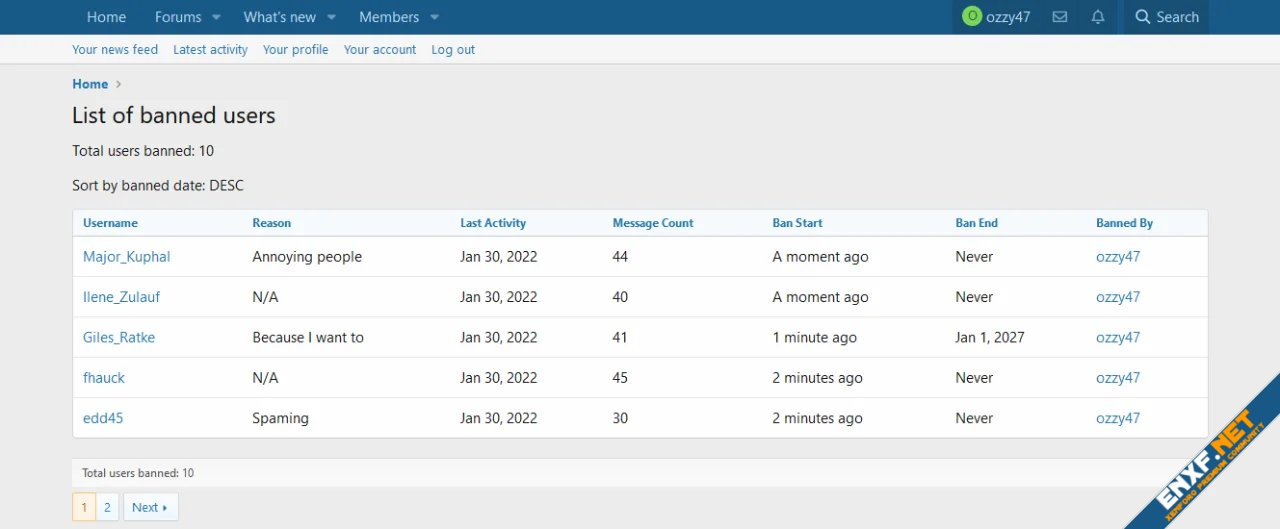Screen dimensions: 1280x529
Task: Click the Log out link
Action: [453, 50]
